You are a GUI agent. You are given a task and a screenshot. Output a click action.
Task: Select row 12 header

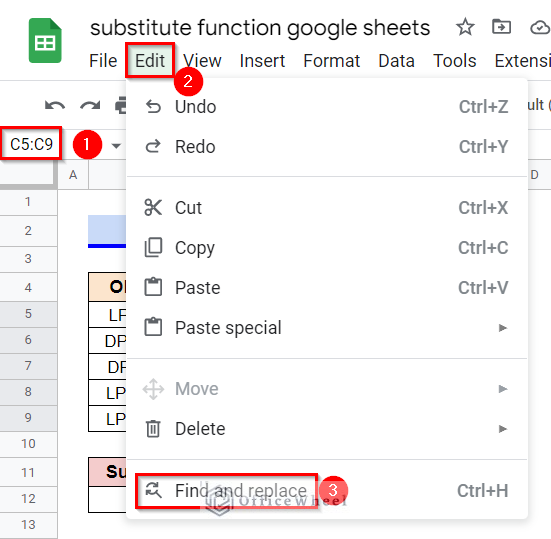[x=28, y=499]
